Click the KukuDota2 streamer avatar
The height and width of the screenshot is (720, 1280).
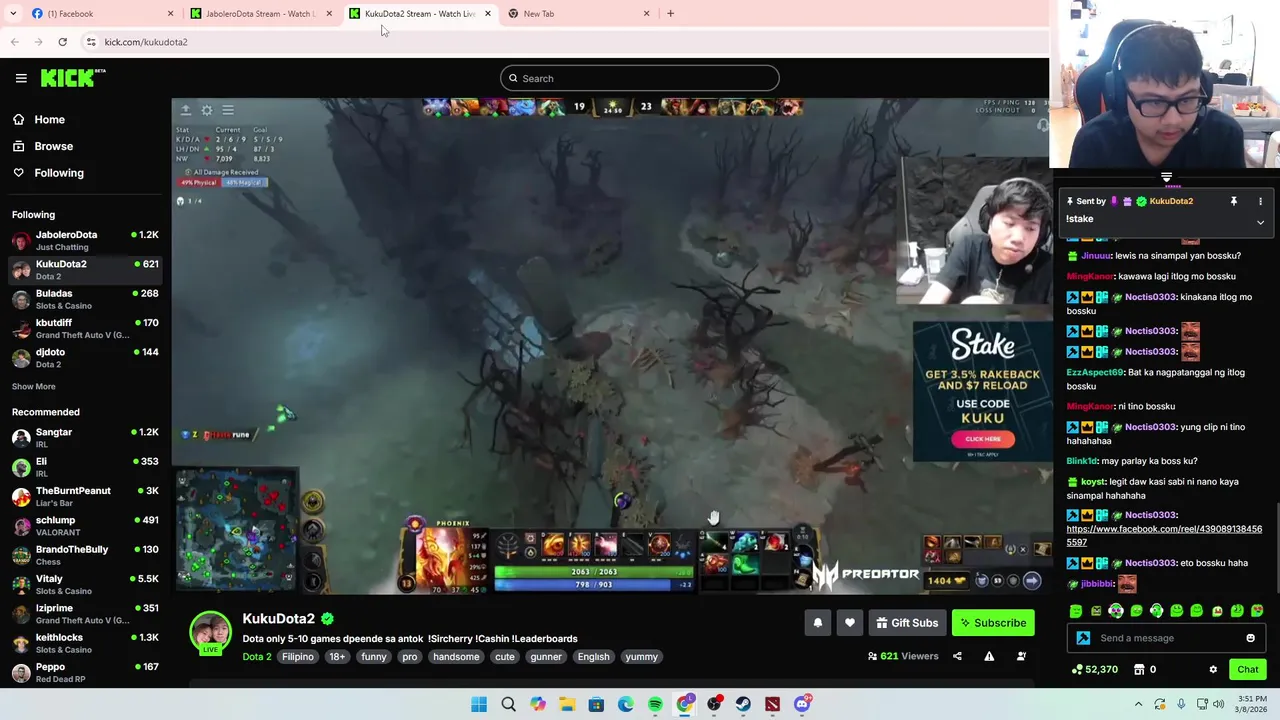point(211,632)
